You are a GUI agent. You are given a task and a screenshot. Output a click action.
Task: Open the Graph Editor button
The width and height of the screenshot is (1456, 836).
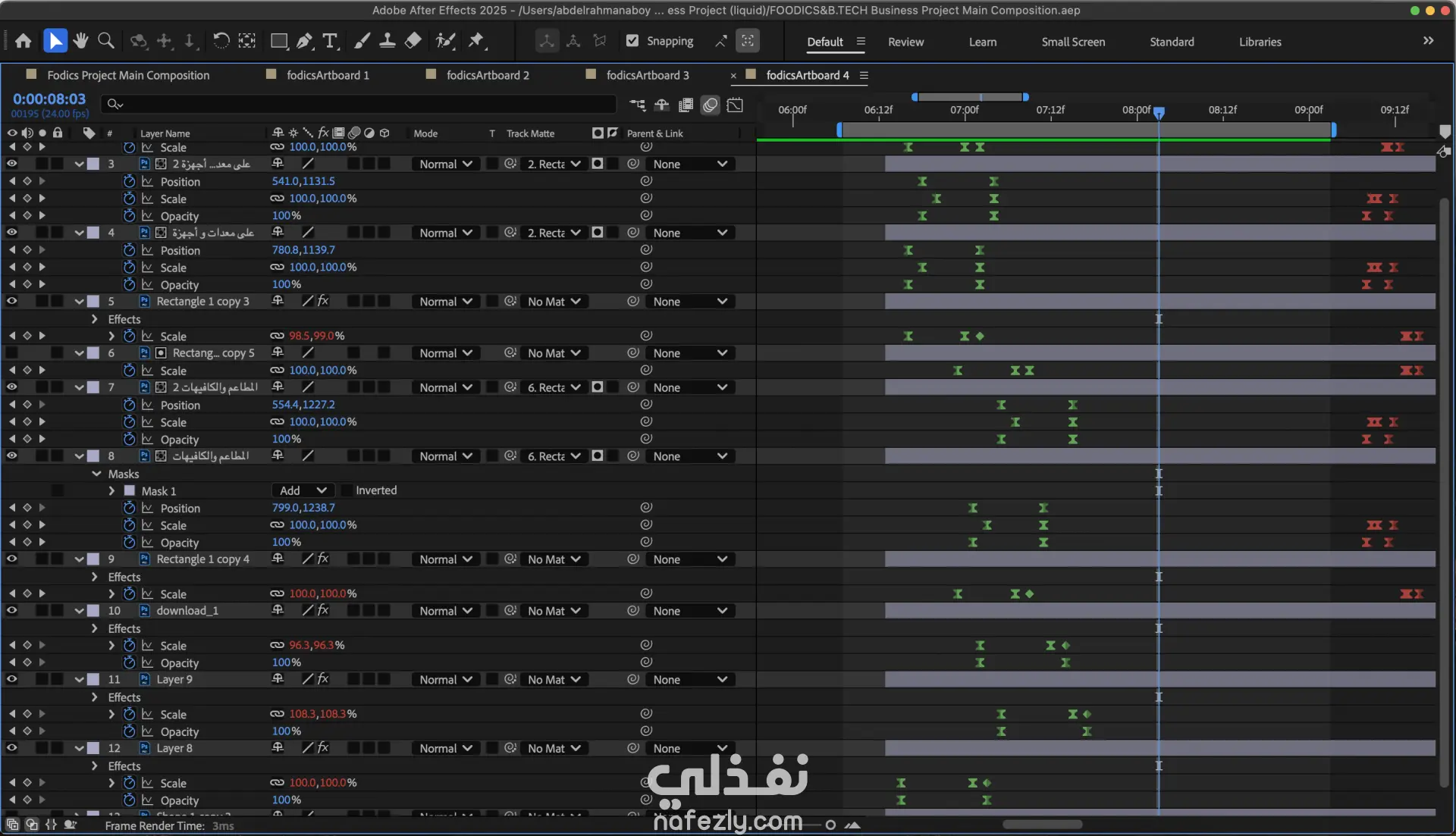(735, 105)
